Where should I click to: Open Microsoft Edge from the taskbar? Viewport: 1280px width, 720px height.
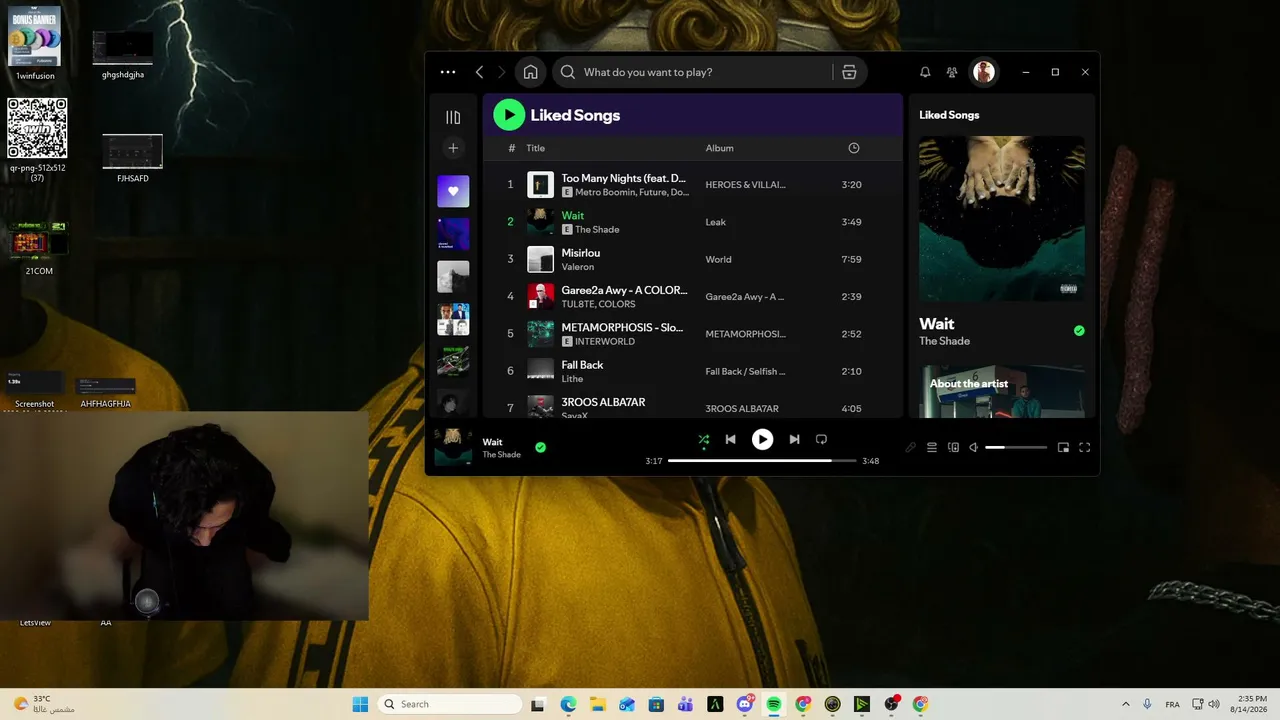[568, 704]
